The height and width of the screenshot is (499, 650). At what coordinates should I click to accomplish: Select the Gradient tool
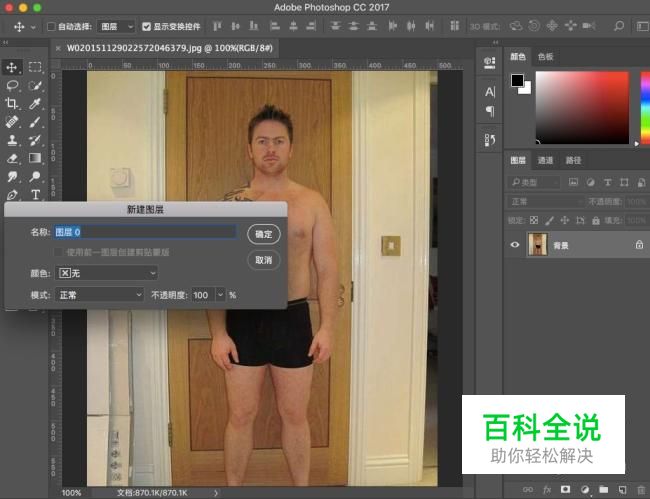click(35, 158)
